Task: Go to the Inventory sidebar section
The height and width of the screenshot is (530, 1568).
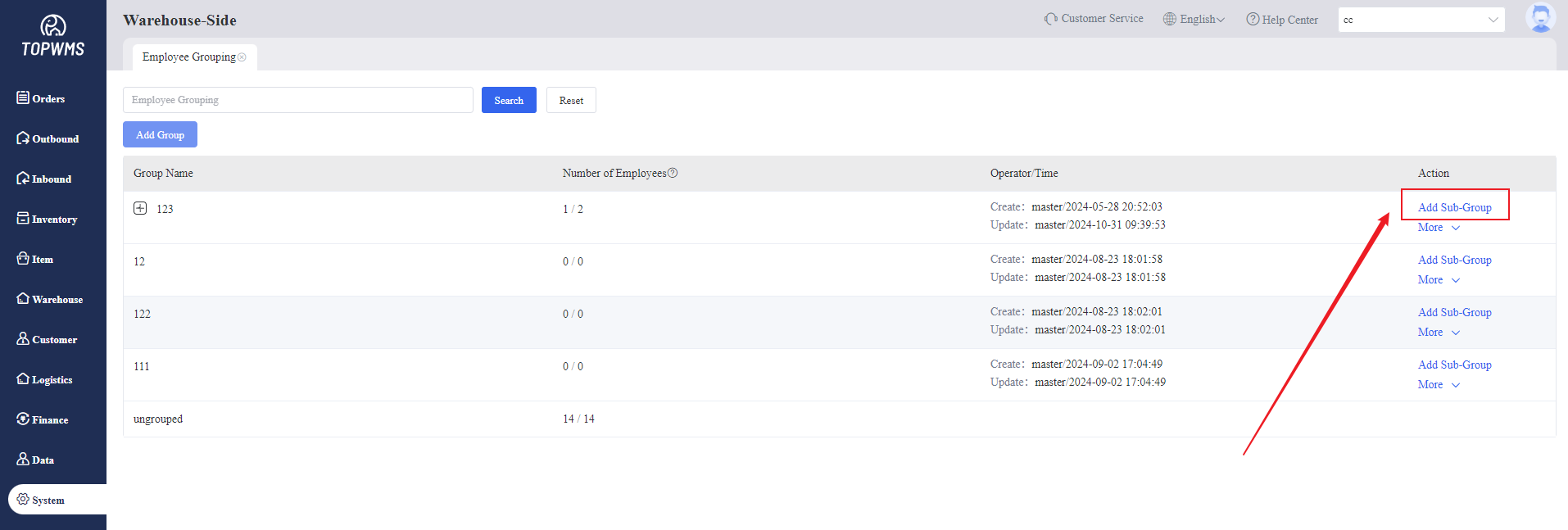Action: (47, 219)
